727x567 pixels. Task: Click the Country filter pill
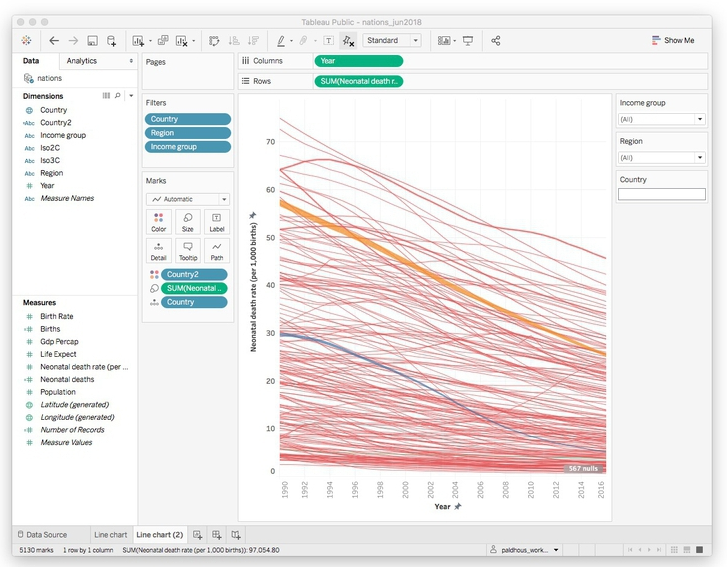(x=188, y=119)
